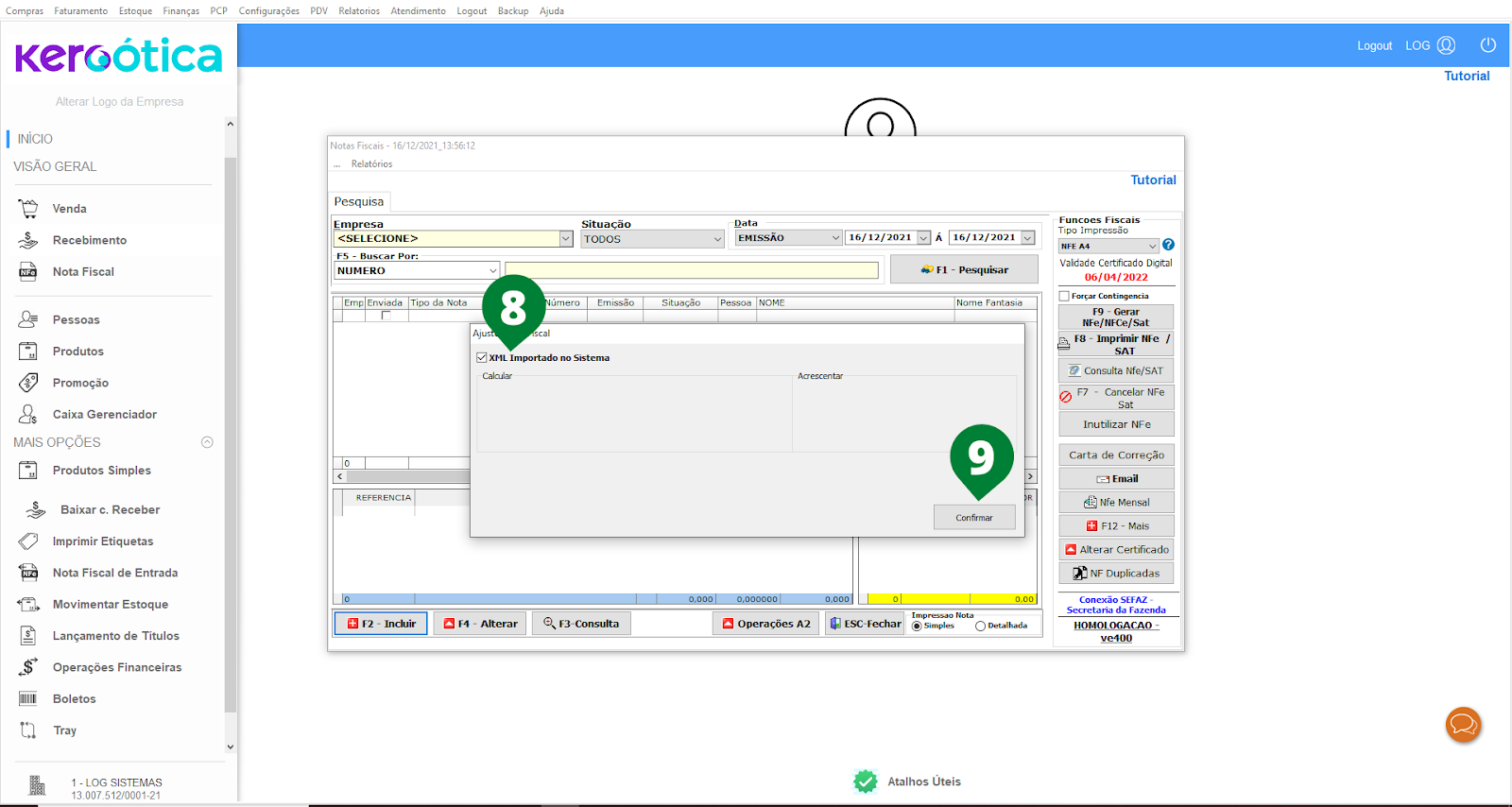Click the blue help question icon
The width and height of the screenshot is (1512, 807).
coord(1168,245)
